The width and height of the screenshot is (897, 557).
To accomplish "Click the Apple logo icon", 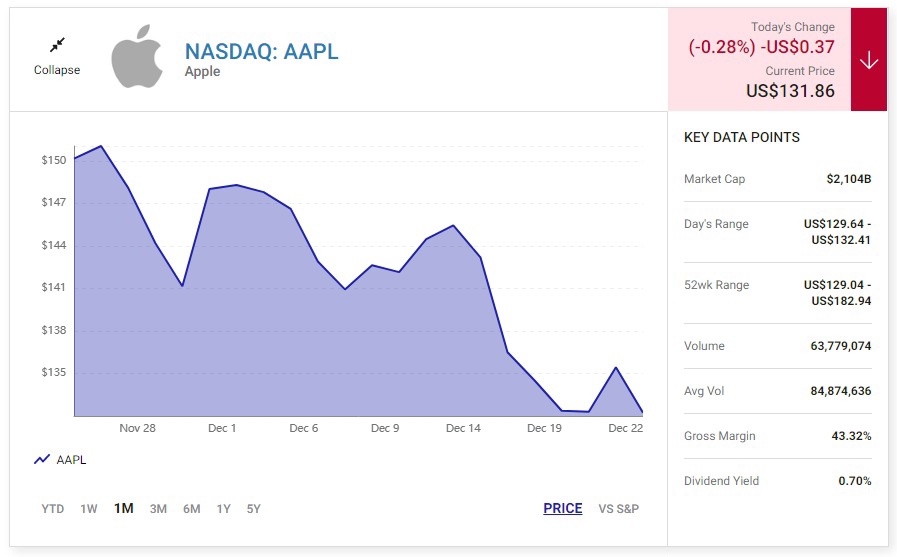I will pos(137,58).
